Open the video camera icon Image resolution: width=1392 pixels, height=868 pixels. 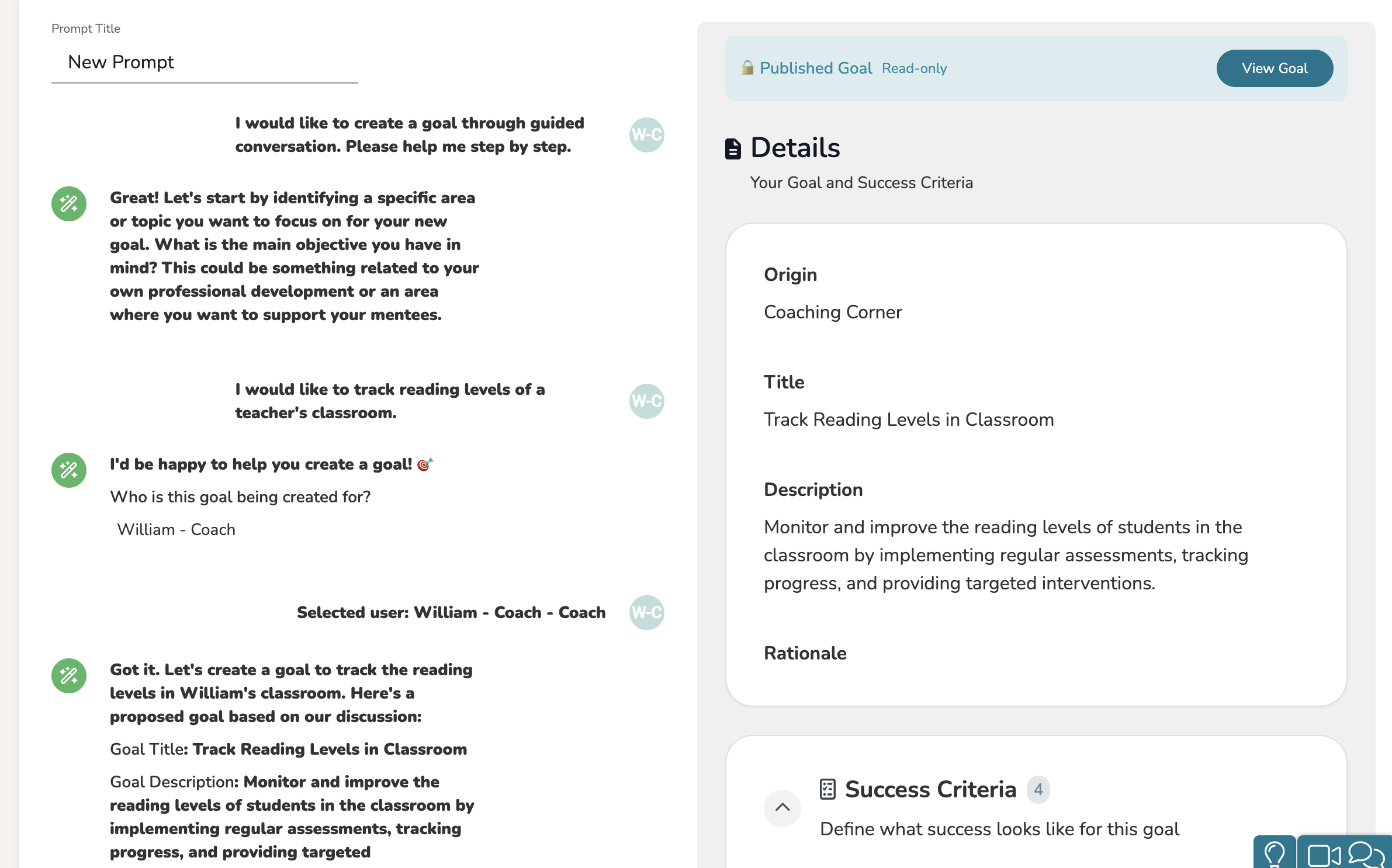(1323, 855)
